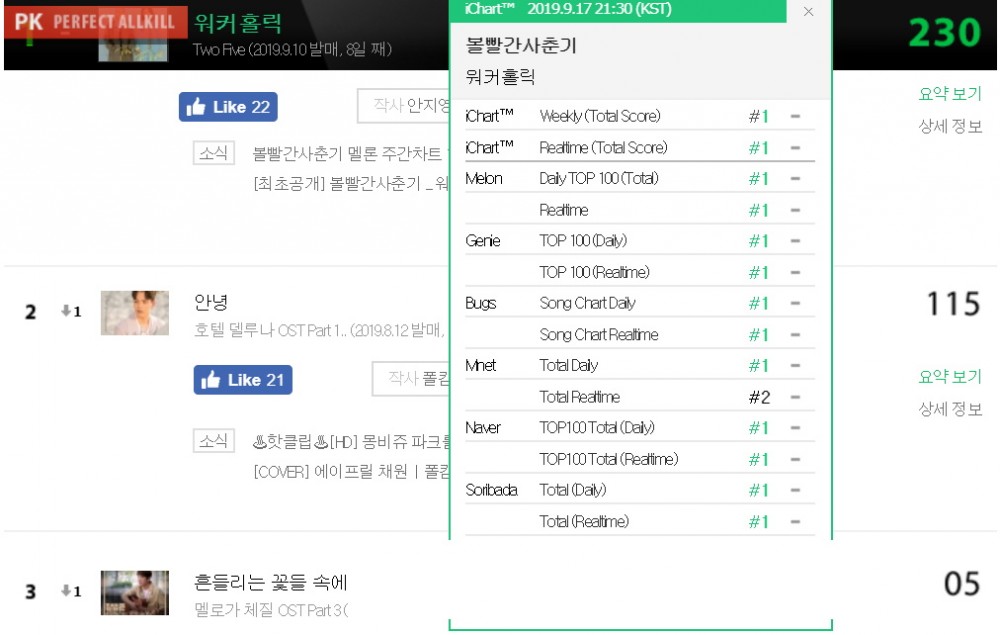Click the Like 21 thumbs-up button
Viewport: 1000px width, 635px height.
point(243,379)
